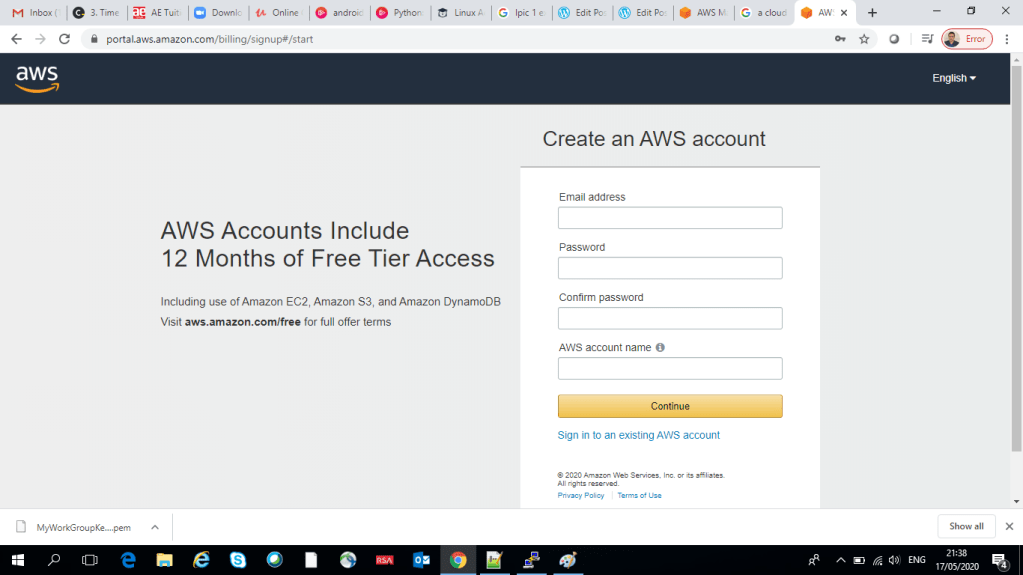Reload the AWS signup page

tap(65, 39)
